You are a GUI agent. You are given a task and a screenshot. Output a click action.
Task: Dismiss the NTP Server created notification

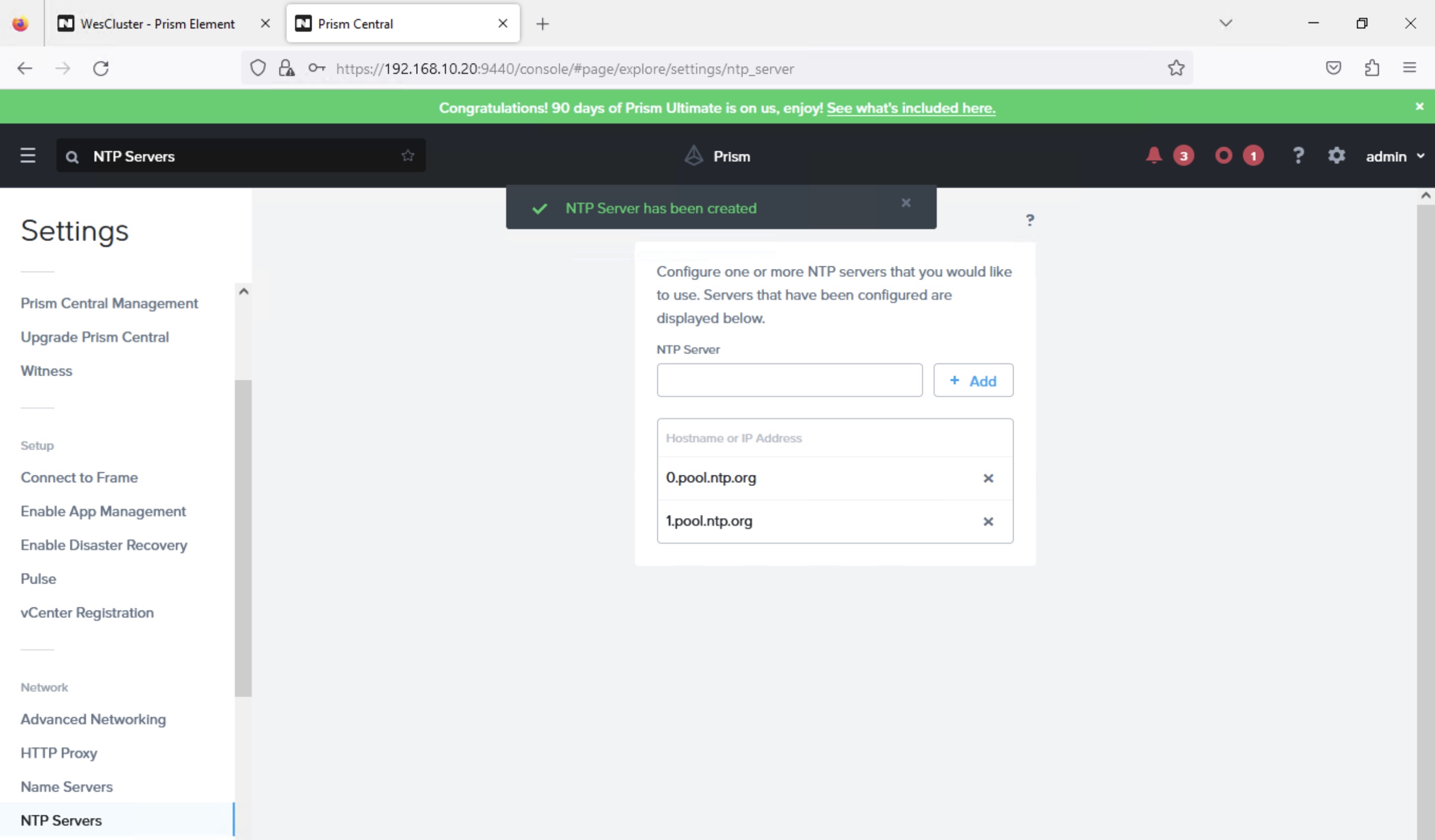(906, 203)
